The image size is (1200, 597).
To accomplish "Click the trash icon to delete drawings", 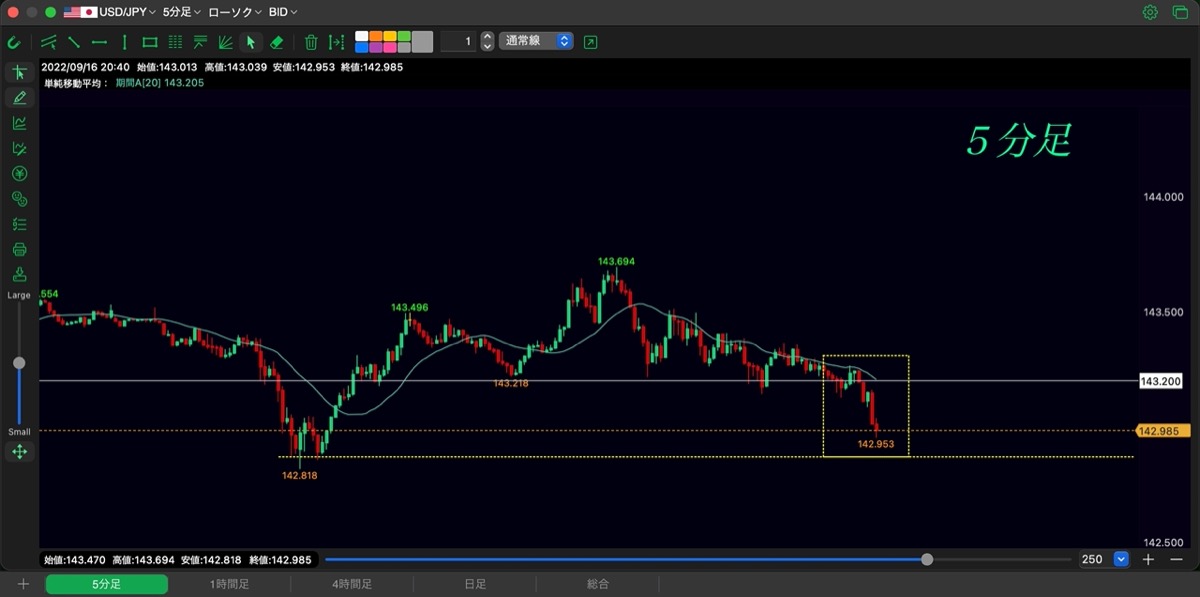I will tap(311, 42).
